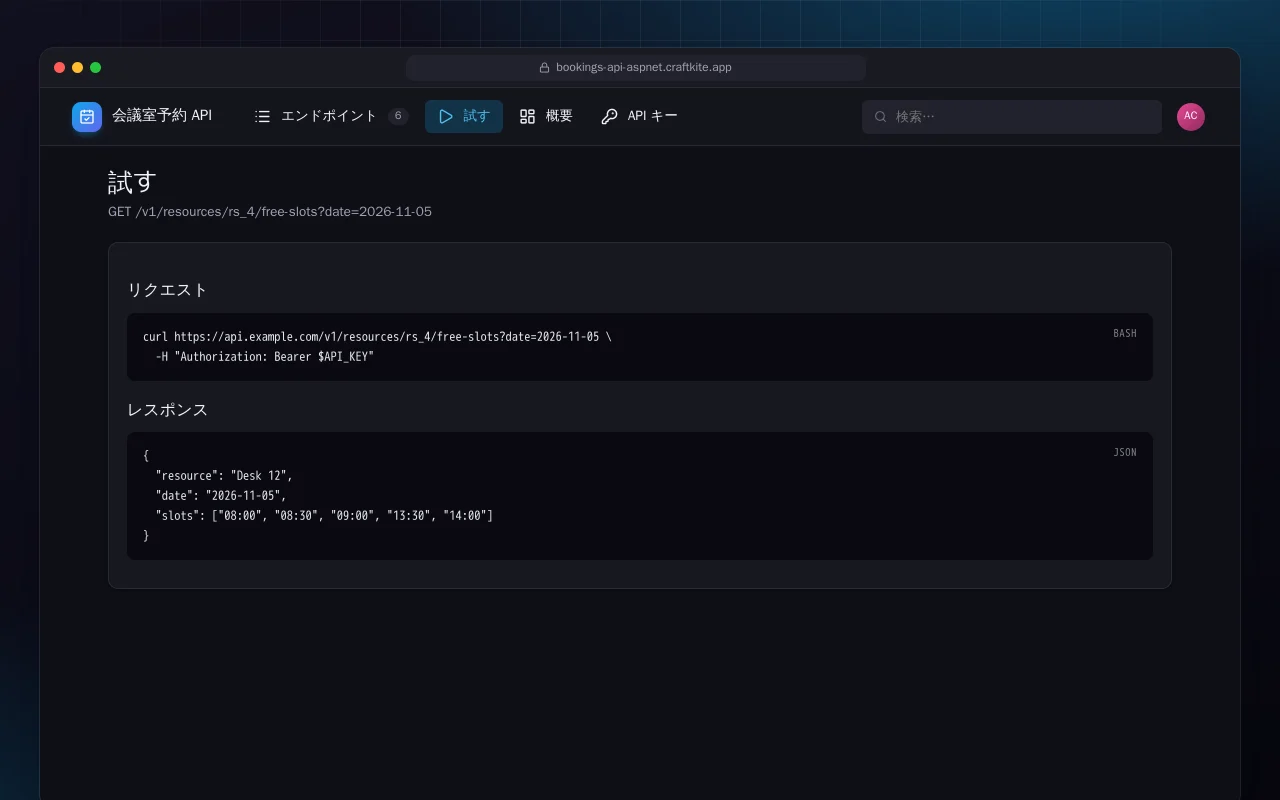Viewport: 1280px width, 800px height.
Task: Click the "resource": "Desk 12" line
Action: [224, 476]
